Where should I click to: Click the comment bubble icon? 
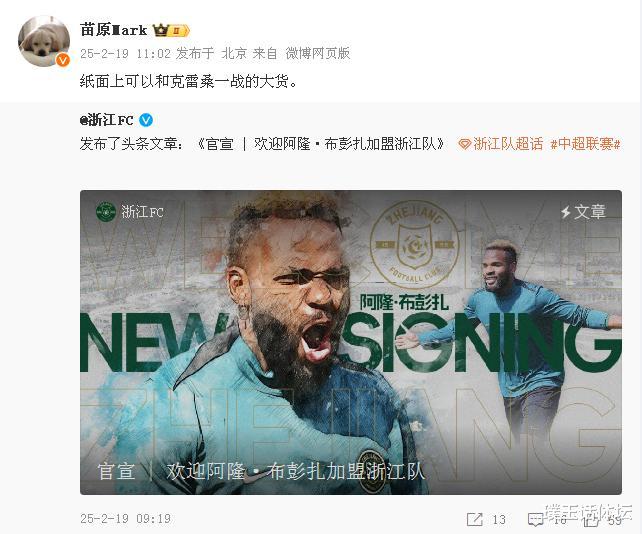(x=536, y=519)
